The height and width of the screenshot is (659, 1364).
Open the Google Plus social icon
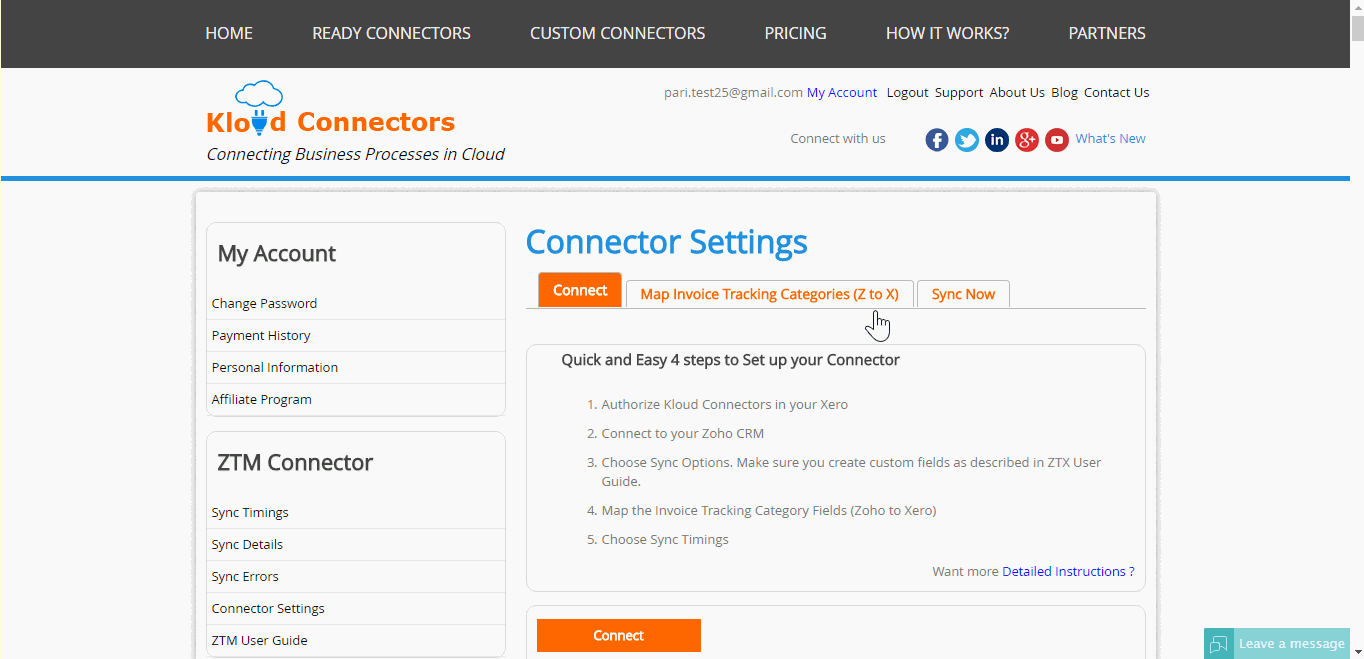click(1027, 140)
